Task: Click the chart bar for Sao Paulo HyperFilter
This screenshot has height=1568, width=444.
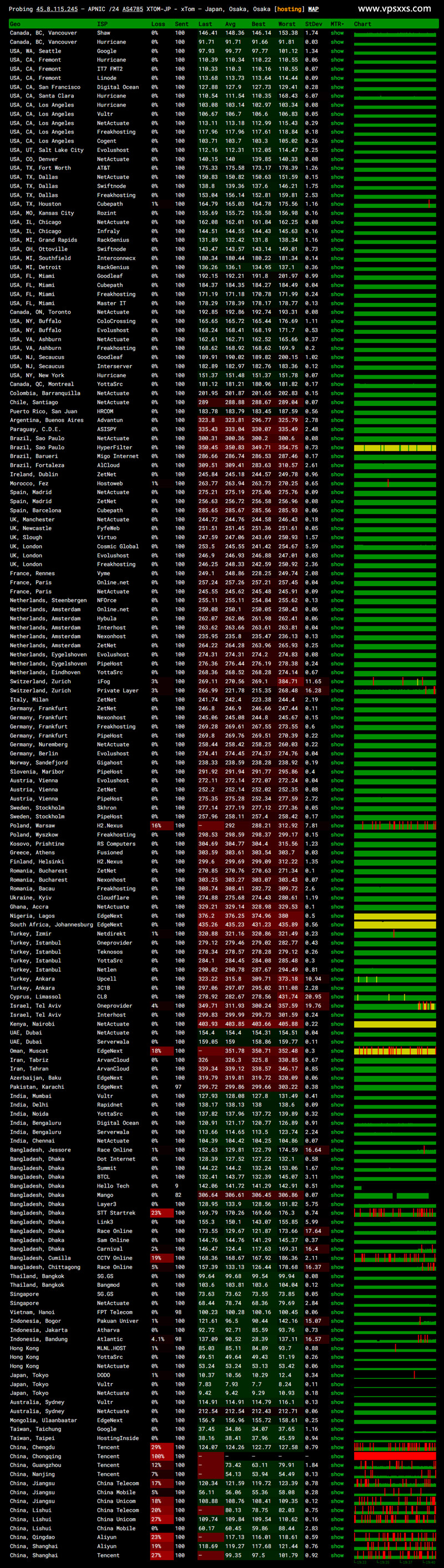Action: 395,448
